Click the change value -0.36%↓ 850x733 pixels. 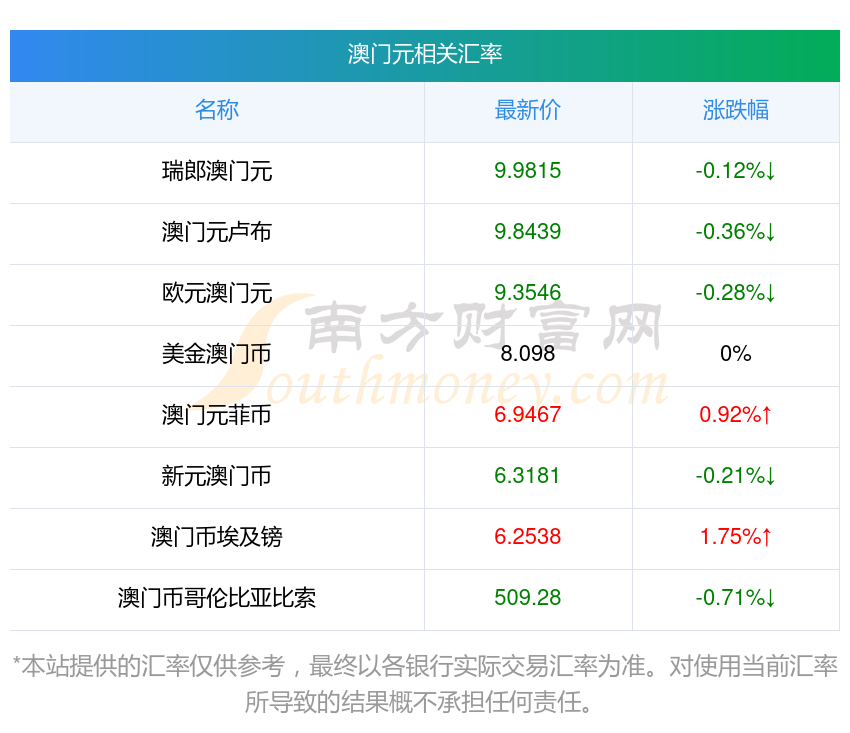[x=736, y=232]
